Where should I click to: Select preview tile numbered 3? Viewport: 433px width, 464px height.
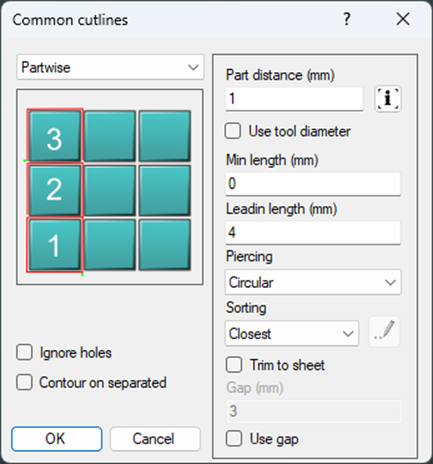coord(55,136)
